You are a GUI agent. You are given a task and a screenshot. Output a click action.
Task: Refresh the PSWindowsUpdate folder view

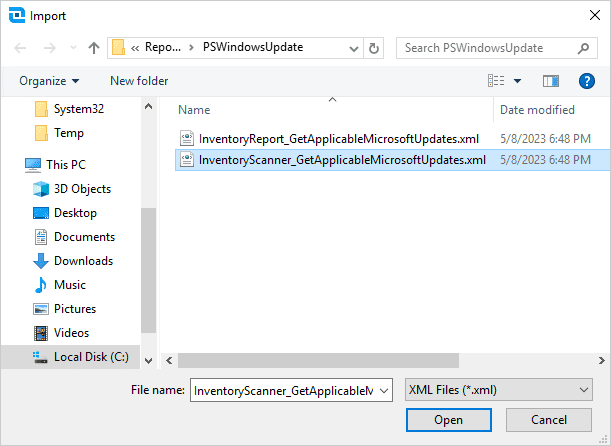tap(374, 48)
